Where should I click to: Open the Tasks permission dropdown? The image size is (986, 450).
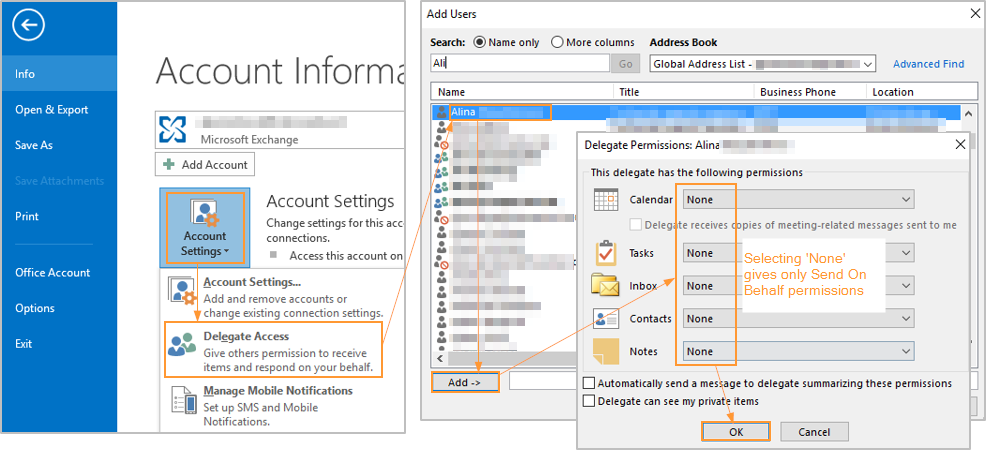(798, 253)
